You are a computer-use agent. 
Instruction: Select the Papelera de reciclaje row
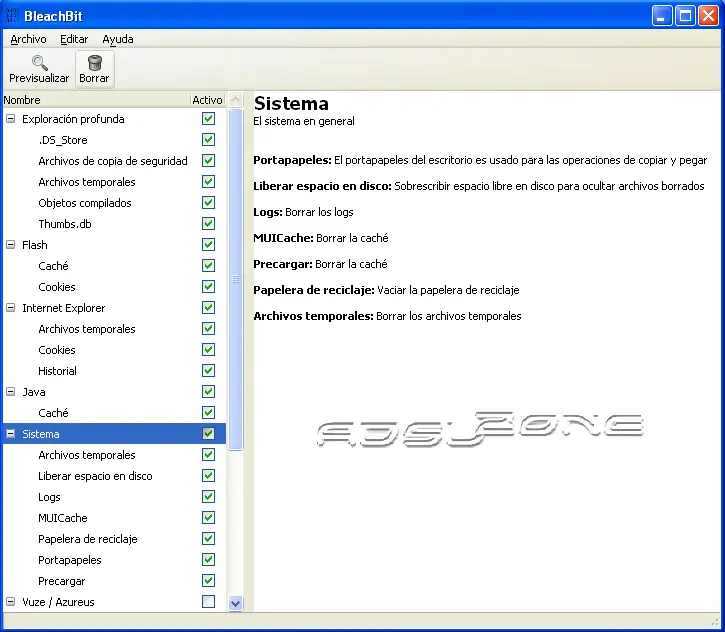point(115,539)
